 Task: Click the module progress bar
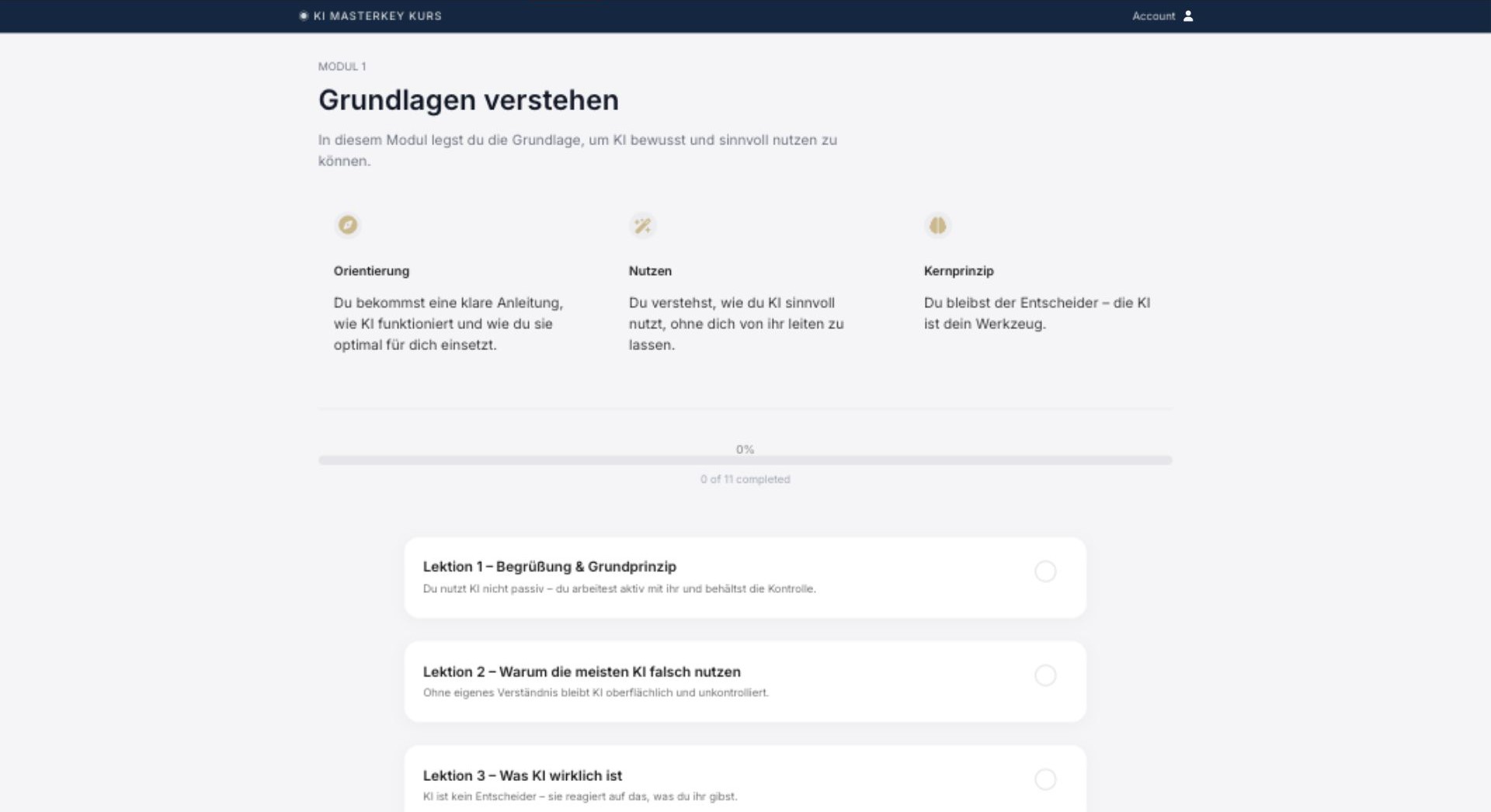(x=745, y=460)
